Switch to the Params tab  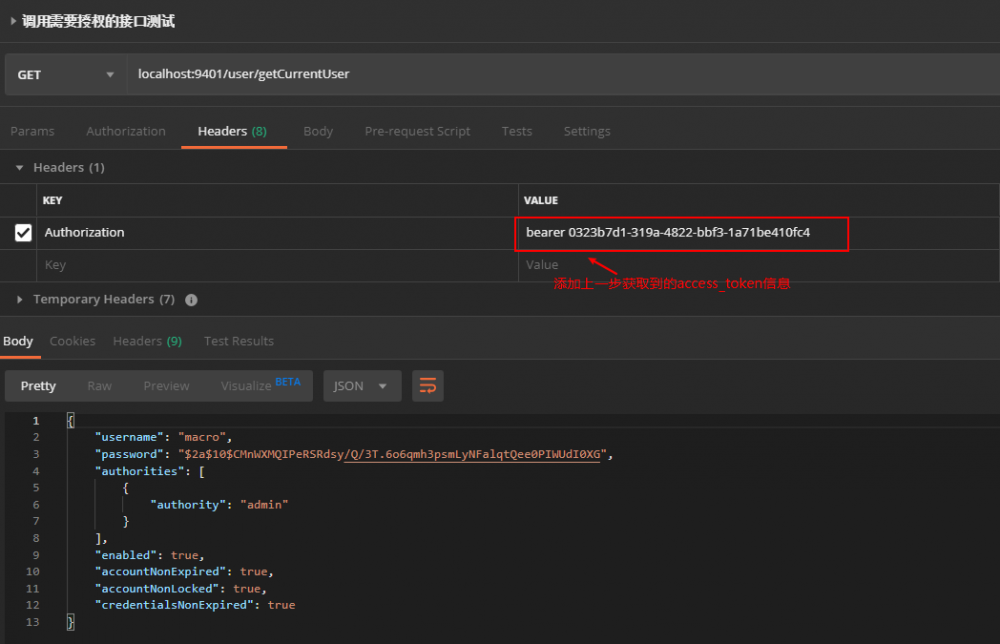click(33, 131)
